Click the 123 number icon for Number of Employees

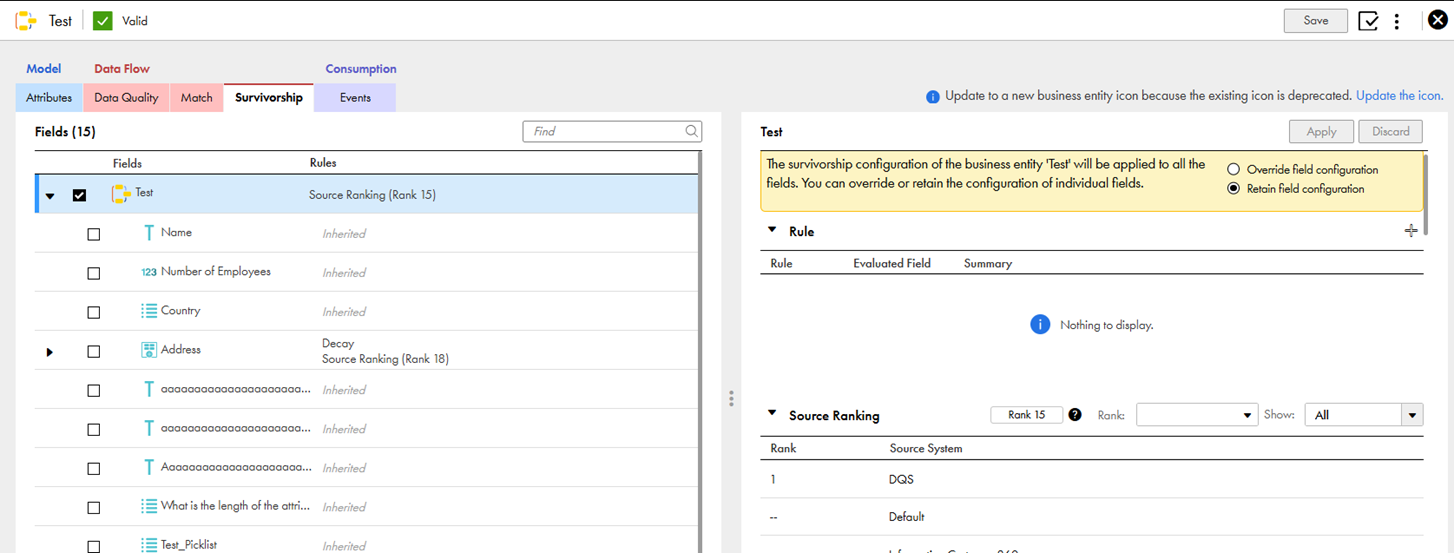(x=149, y=272)
